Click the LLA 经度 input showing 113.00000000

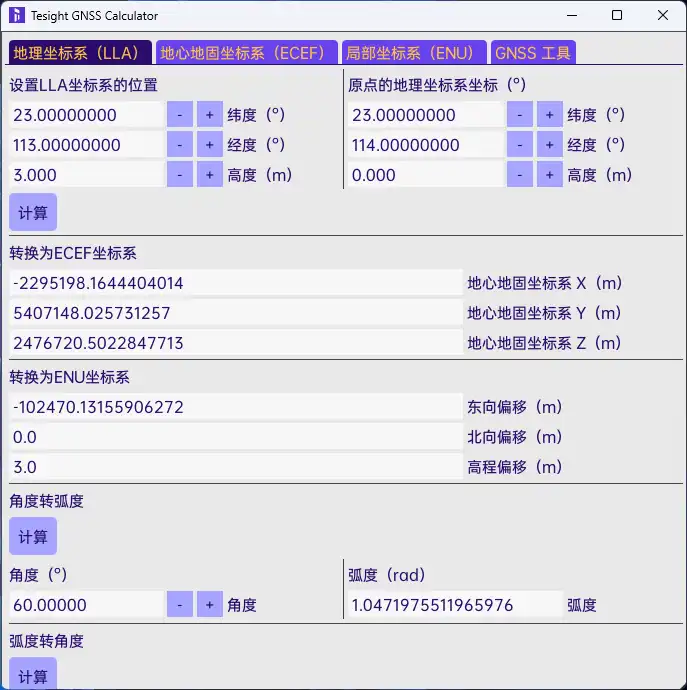click(86, 145)
